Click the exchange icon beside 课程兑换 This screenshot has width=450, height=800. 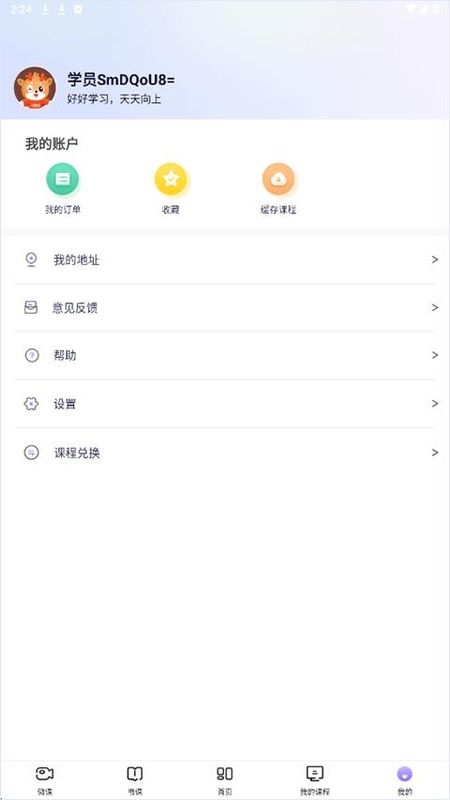32,453
